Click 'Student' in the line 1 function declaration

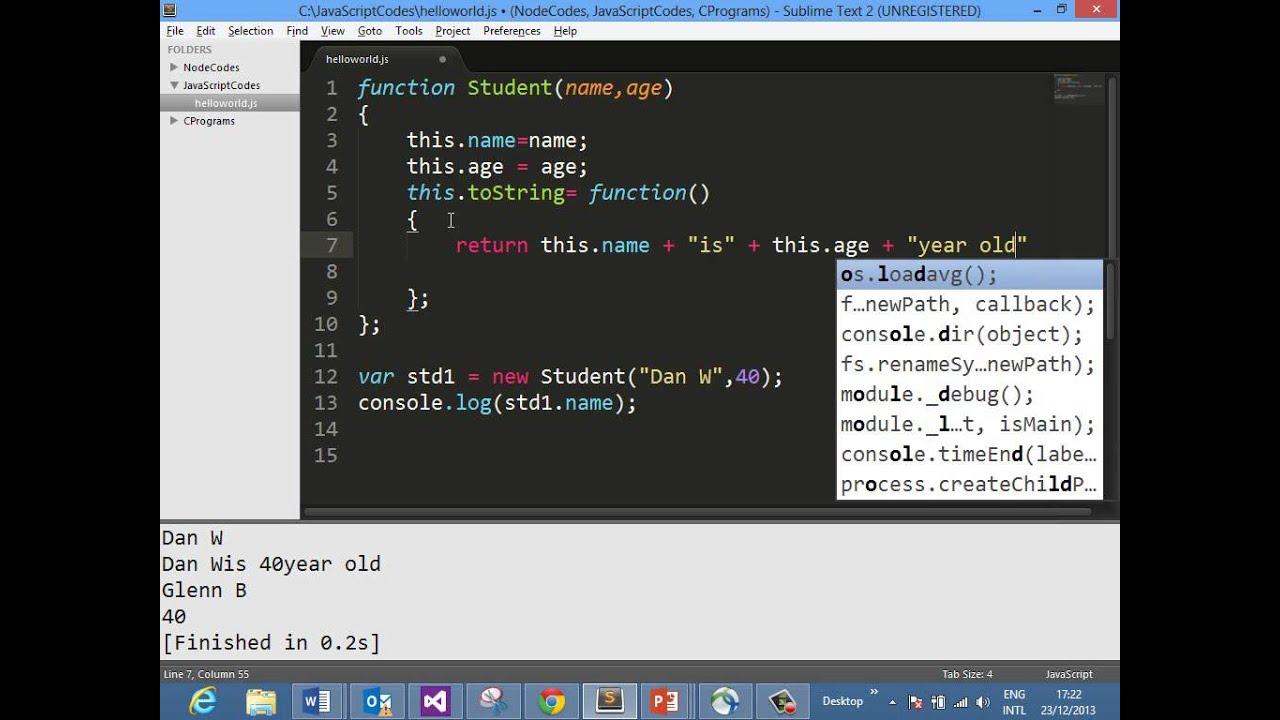pyautogui.click(x=510, y=88)
